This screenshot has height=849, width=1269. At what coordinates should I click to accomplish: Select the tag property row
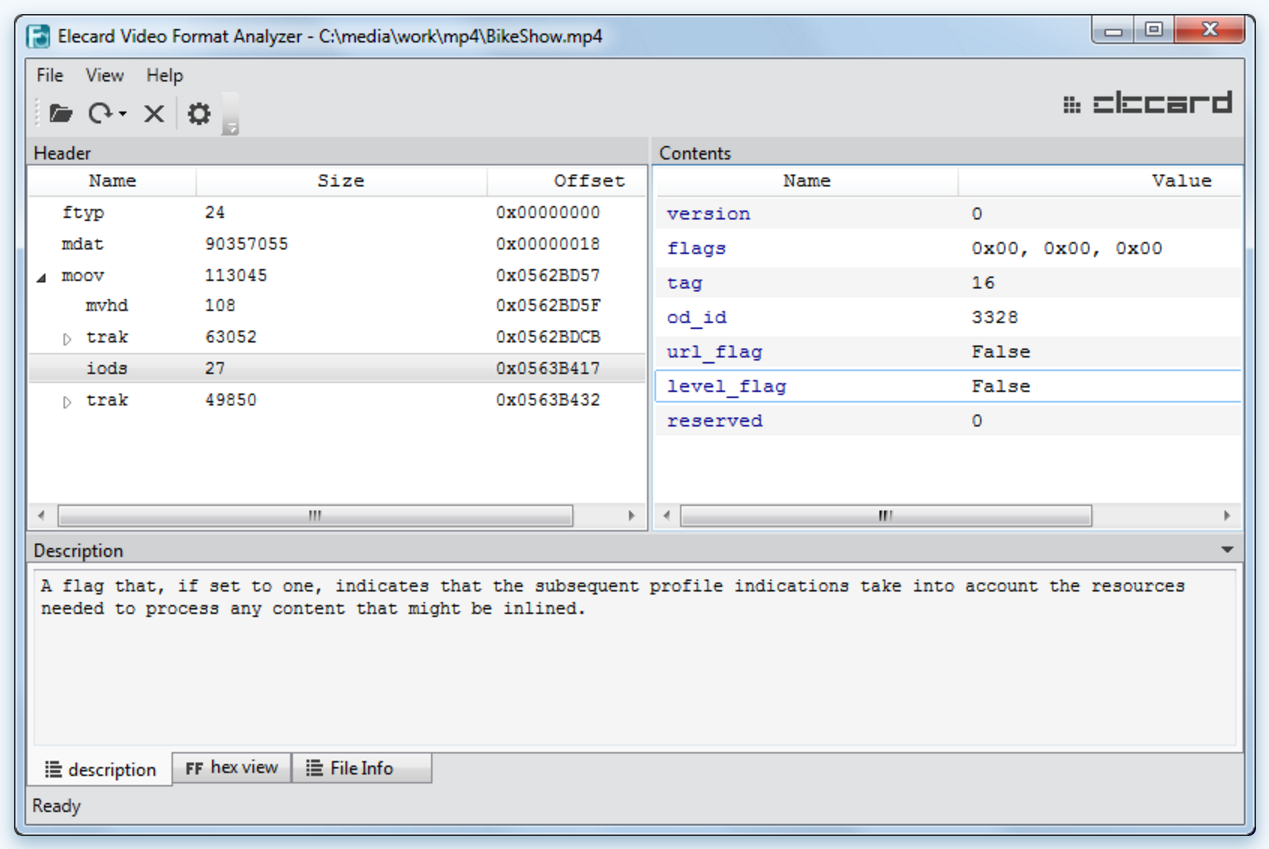(x=948, y=283)
